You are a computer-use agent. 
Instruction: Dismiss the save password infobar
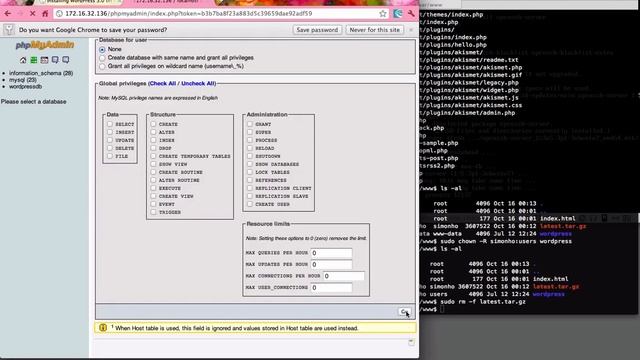[x=411, y=30]
